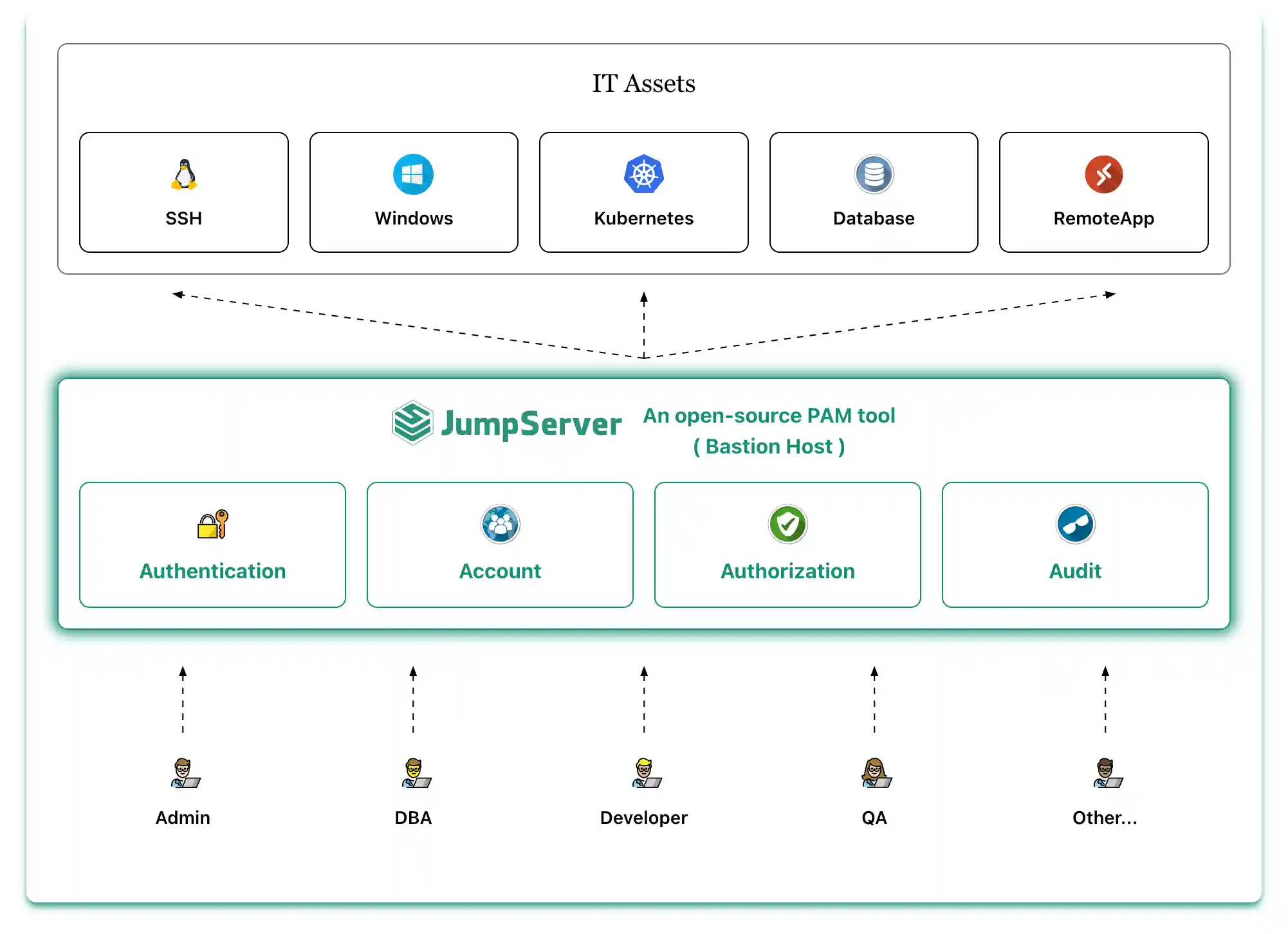
Task: Select the Windows label text
Action: tap(414, 219)
